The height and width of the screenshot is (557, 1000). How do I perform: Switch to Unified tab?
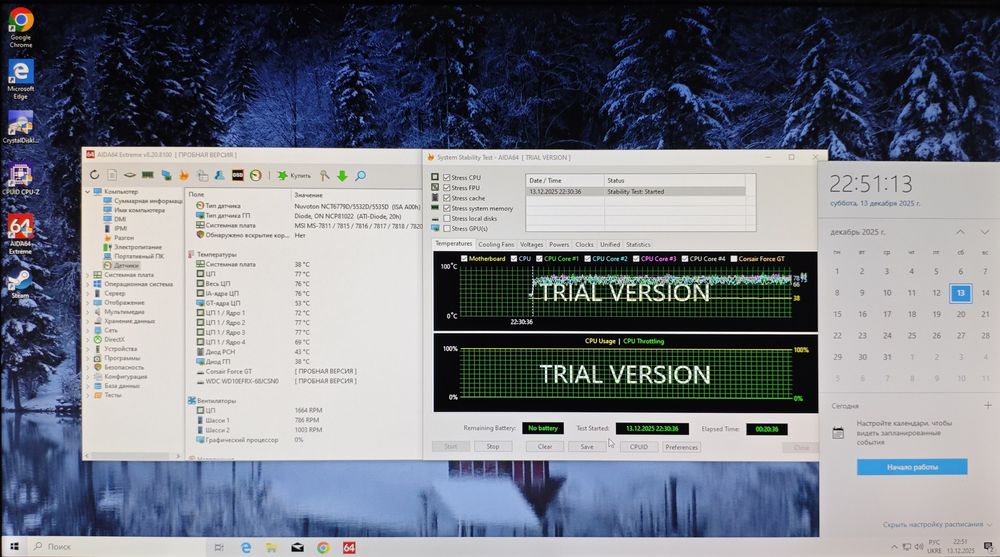(610, 244)
